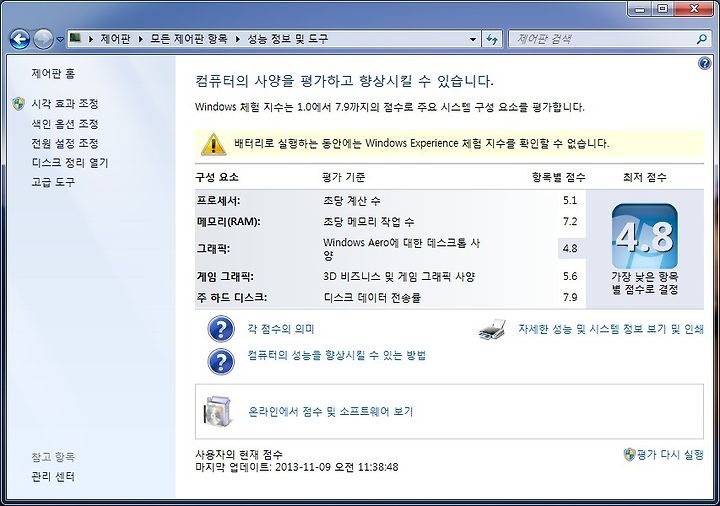Open 시각 효과 조정
Viewport: 720px width, 506px height.
click(x=65, y=104)
